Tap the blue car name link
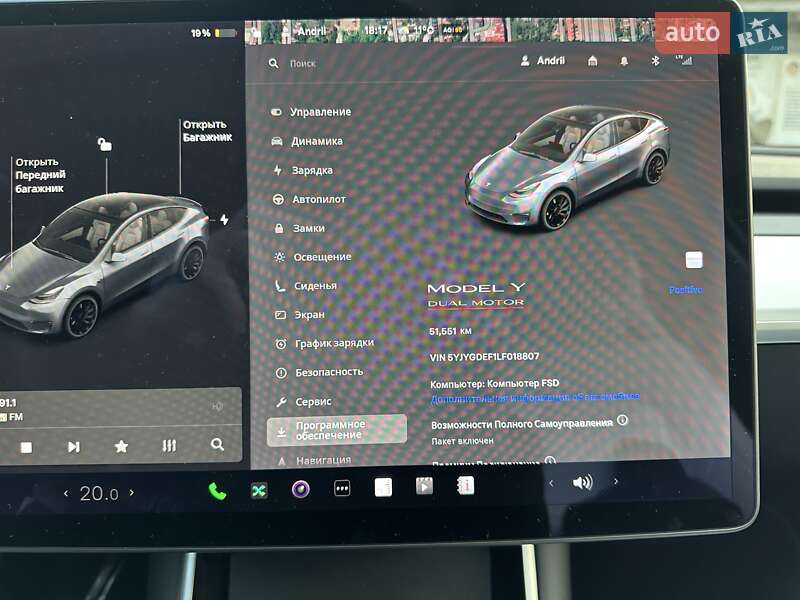 [686, 290]
